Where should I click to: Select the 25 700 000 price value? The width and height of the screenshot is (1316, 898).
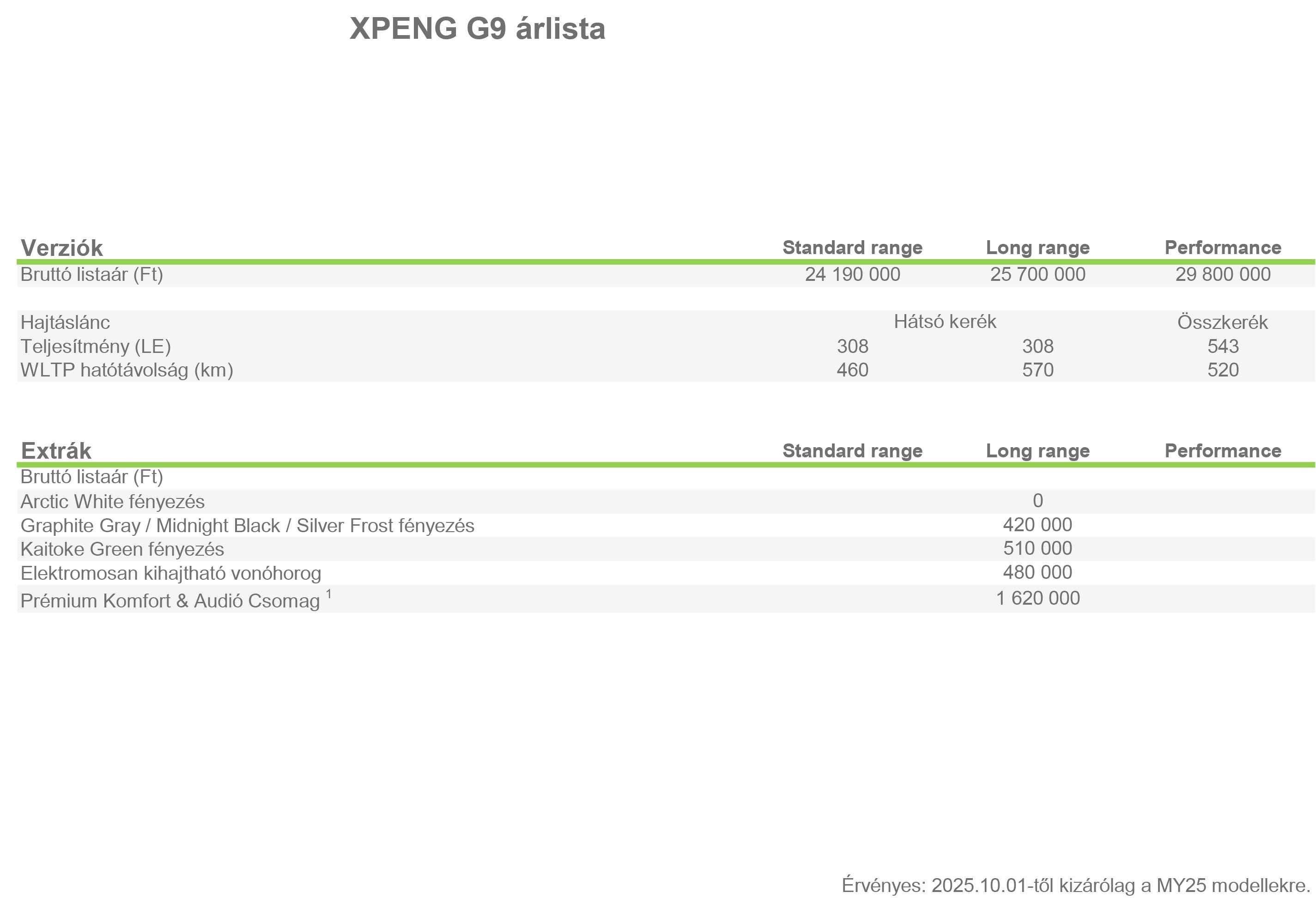point(1037,274)
